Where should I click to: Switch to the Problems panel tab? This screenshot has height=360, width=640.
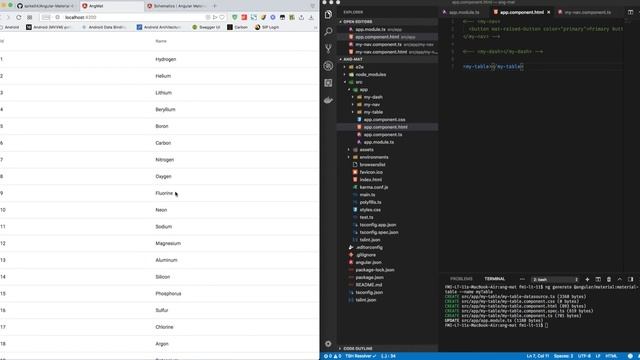(x=461, y=279)
